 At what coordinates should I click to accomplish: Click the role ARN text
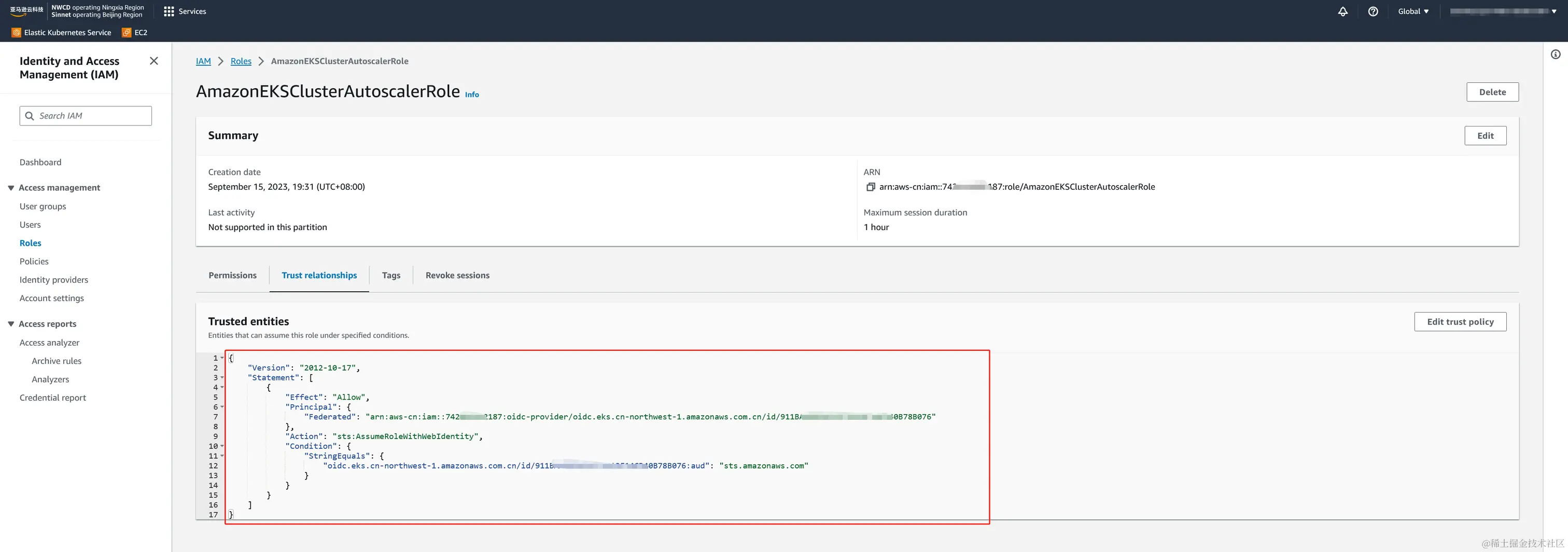click(x=1016, y=187)
